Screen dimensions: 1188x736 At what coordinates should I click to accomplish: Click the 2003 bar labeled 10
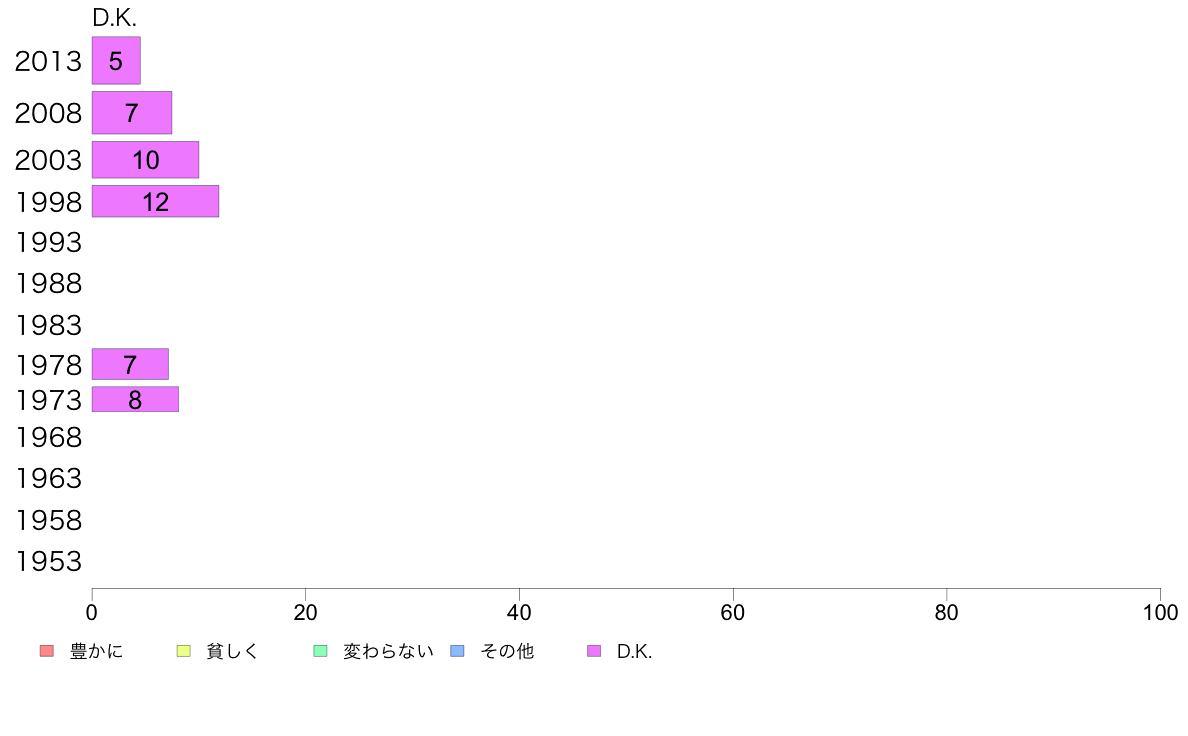tap(145, 160)
